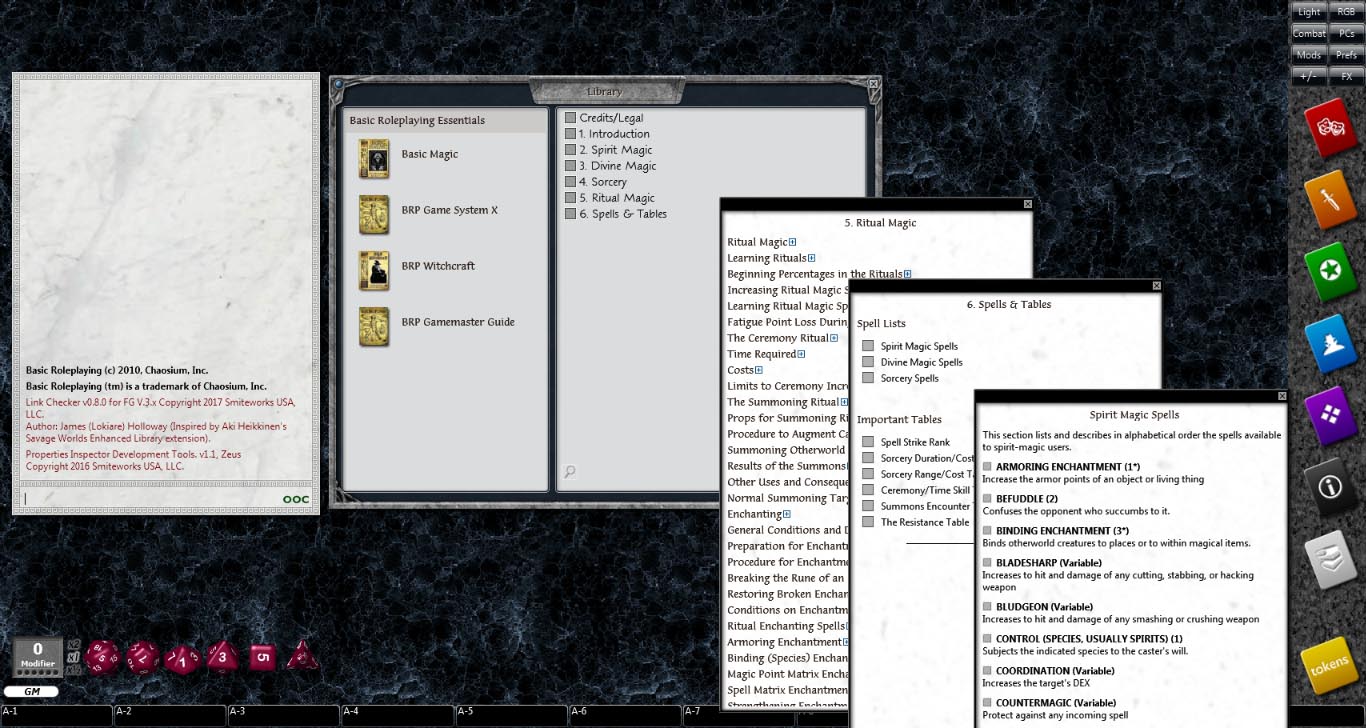Click the orange sword sidebar icon
The width and height of the screenshot is (1366, 728).
pos(1328,199)
